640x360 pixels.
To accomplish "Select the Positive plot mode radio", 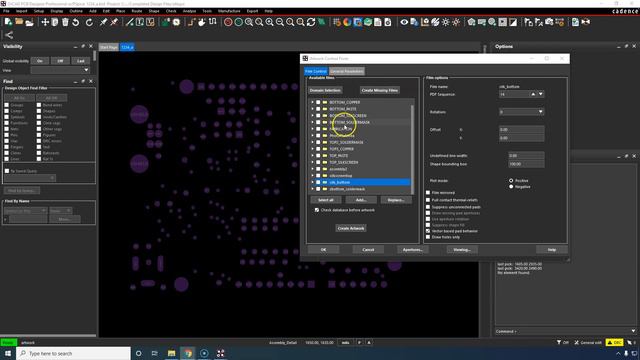I will pos(511,180).
